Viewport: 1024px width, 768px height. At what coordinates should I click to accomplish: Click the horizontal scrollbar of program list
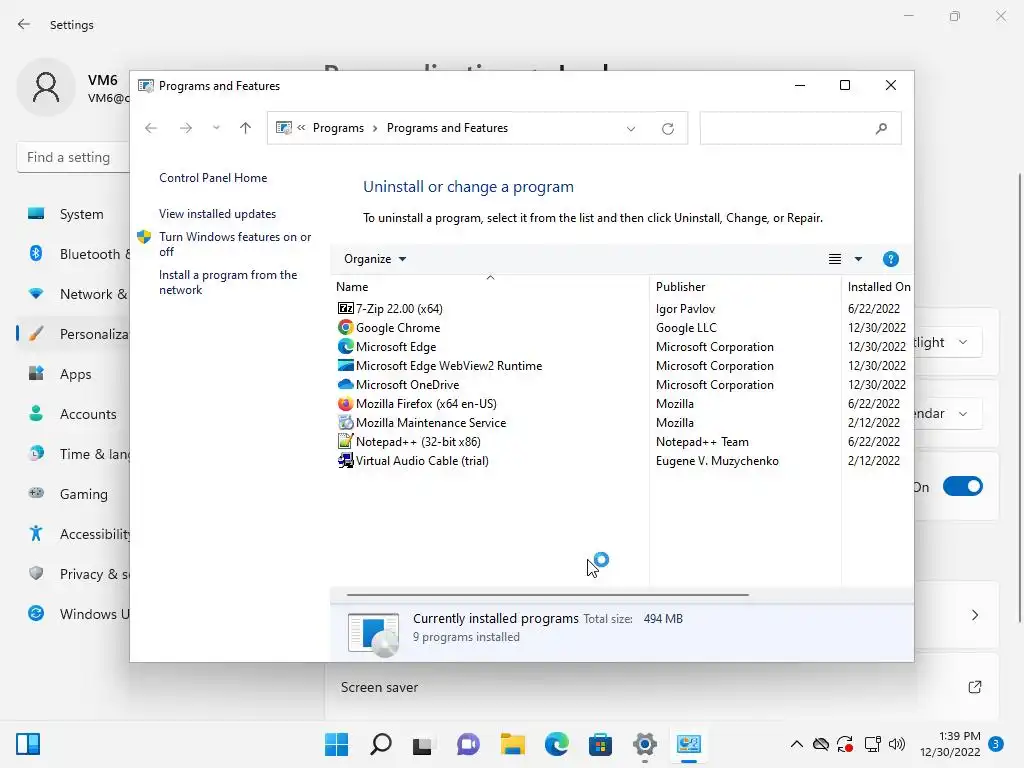coord(547,595)
